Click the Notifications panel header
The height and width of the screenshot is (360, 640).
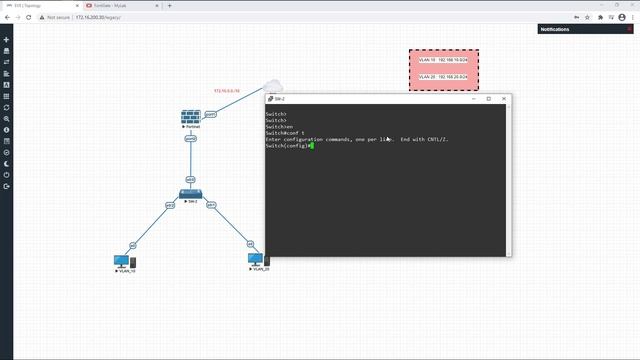point(585,29)
